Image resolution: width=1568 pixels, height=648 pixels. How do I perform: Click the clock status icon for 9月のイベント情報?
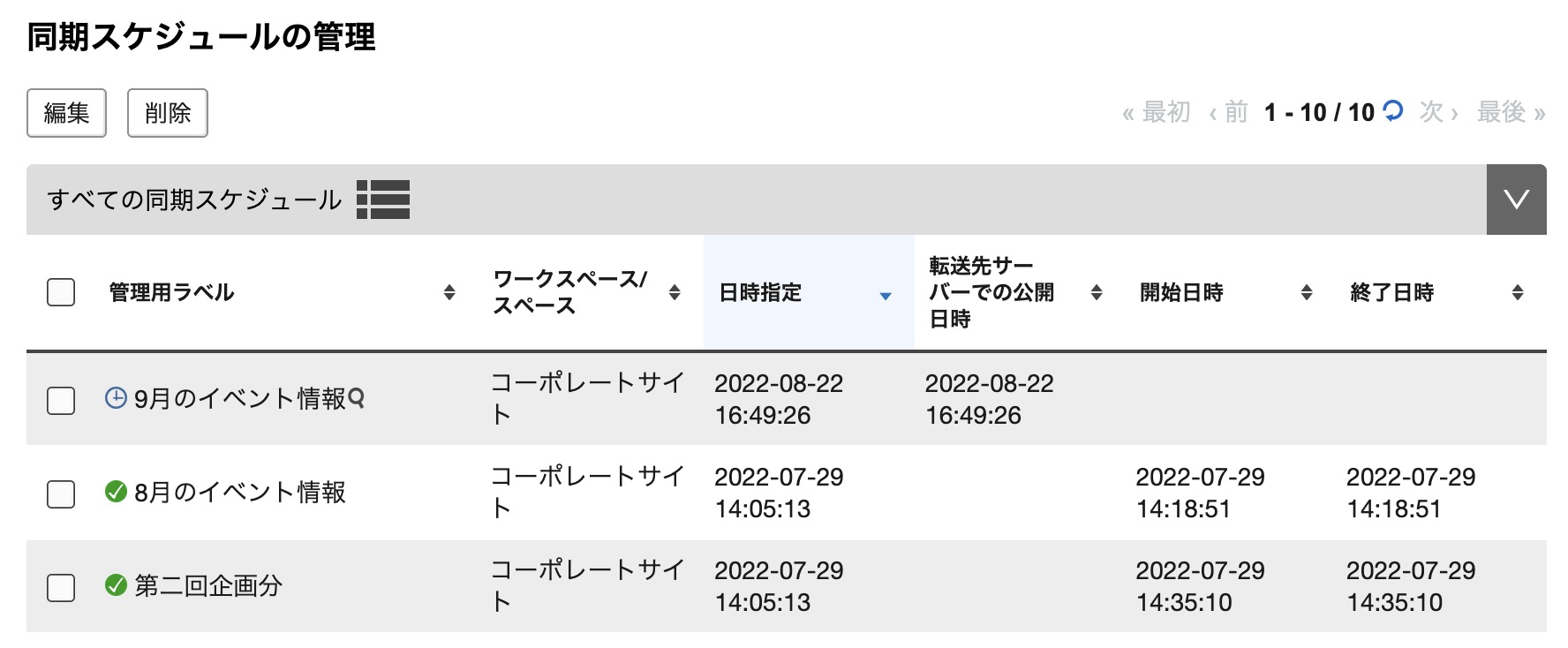(x=116, y=398)
